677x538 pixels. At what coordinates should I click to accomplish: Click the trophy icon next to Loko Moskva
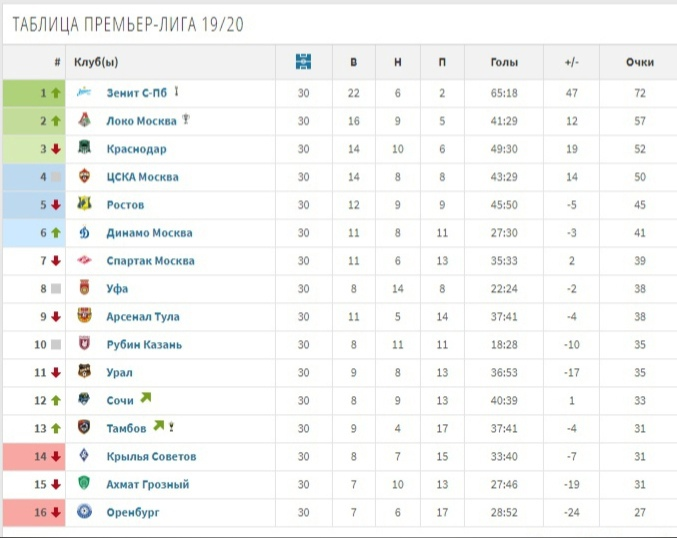pos(186,118)
